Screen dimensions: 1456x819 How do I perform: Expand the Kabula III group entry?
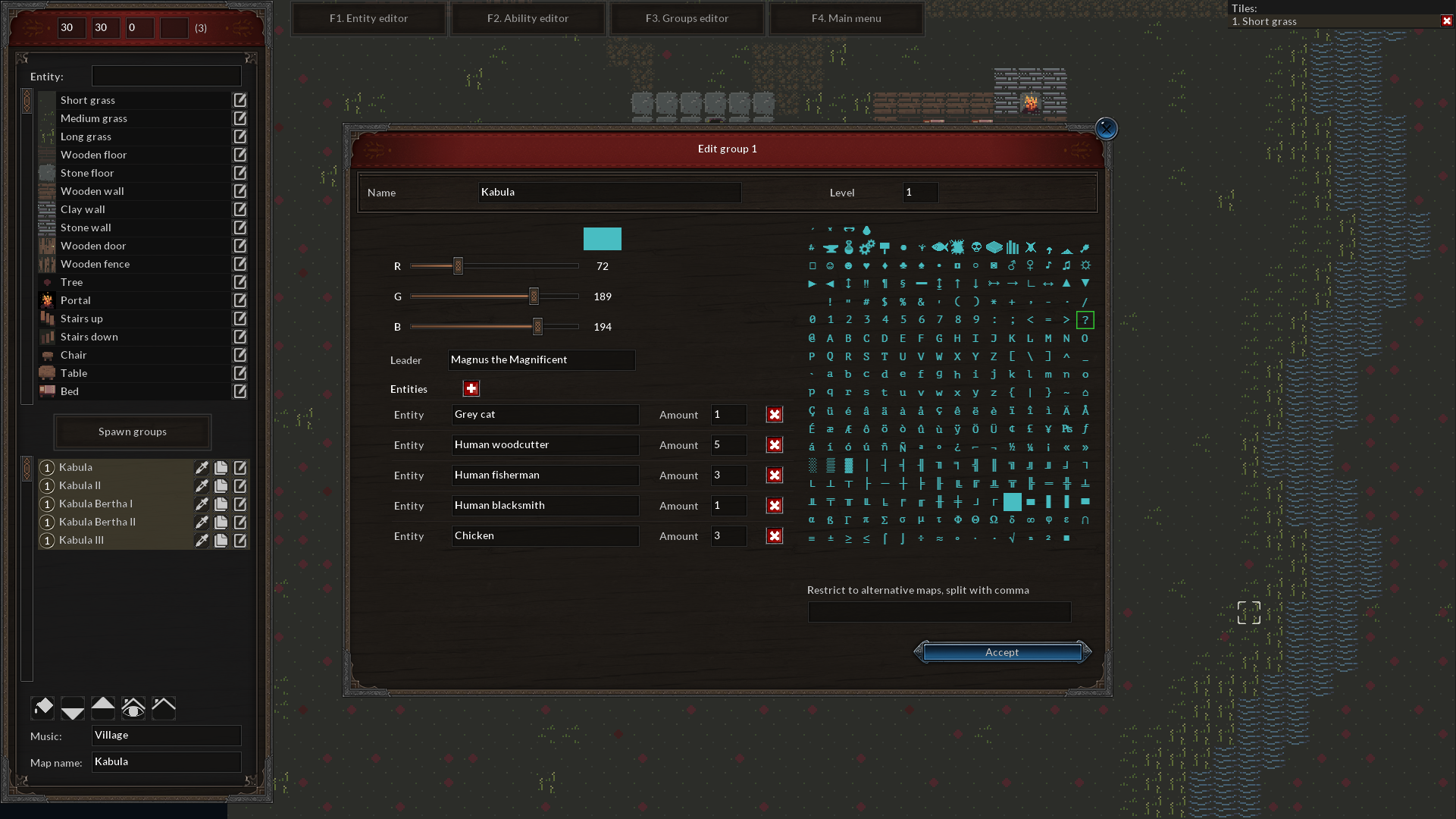(x=46, y=539)
